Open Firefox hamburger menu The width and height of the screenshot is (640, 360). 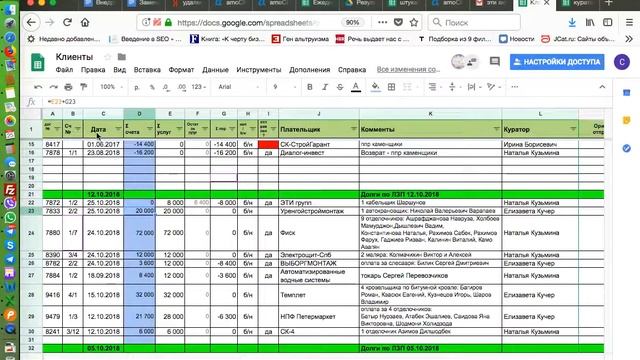tap(629, 22)
